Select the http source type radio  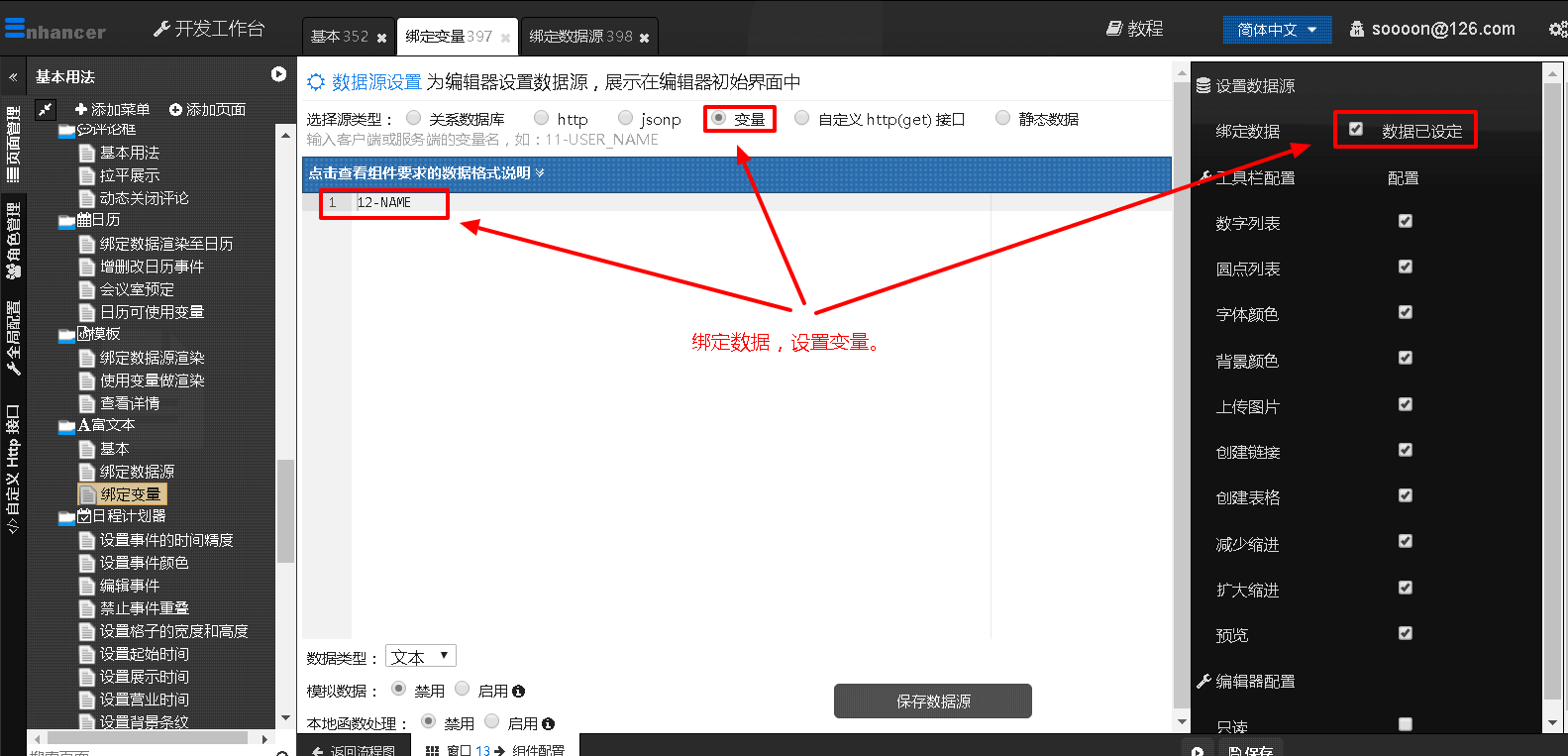tap(542, 118)
